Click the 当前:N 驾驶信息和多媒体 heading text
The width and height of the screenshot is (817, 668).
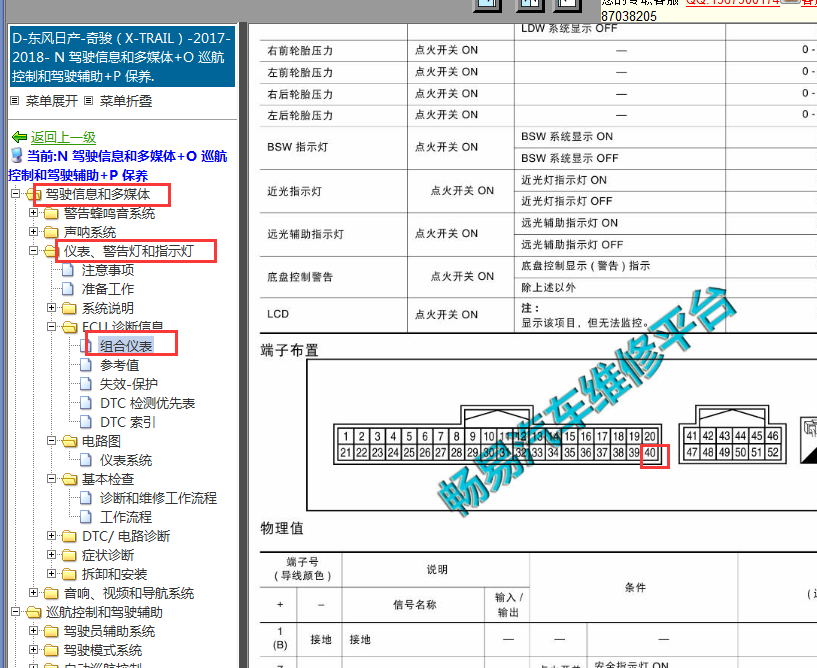tap(119, 165)
